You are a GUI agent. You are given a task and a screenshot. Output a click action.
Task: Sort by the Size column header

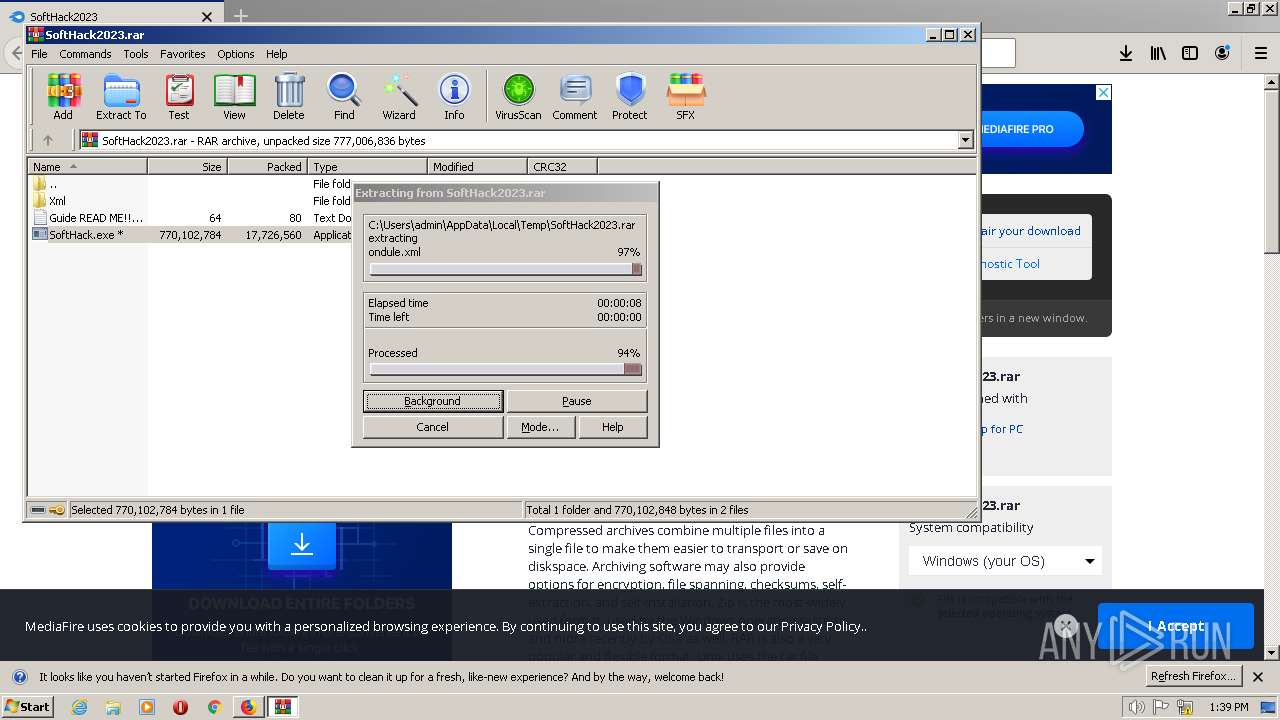[x=188, y=167]
